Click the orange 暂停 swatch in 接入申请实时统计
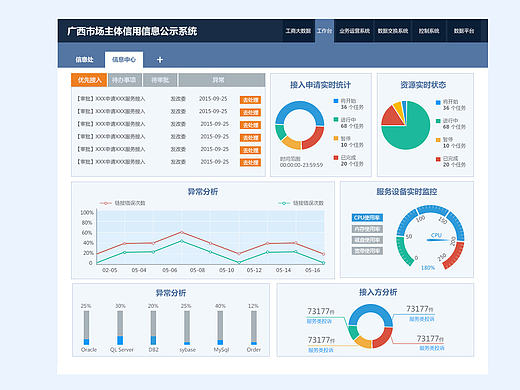Image resolution: width=520 pixels, height=390 pixels. point(336,138)
